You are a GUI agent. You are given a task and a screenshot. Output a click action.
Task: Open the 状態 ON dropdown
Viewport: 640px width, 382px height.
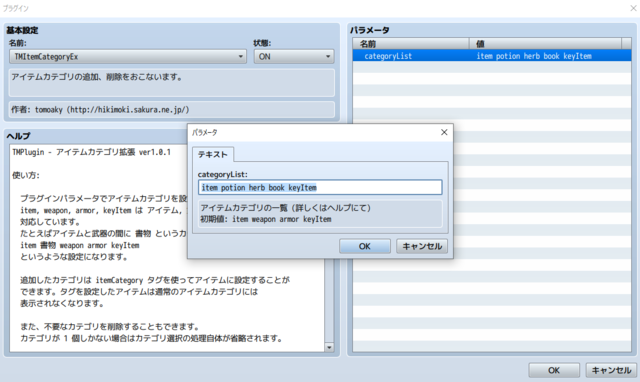click(x=294, y=56)
